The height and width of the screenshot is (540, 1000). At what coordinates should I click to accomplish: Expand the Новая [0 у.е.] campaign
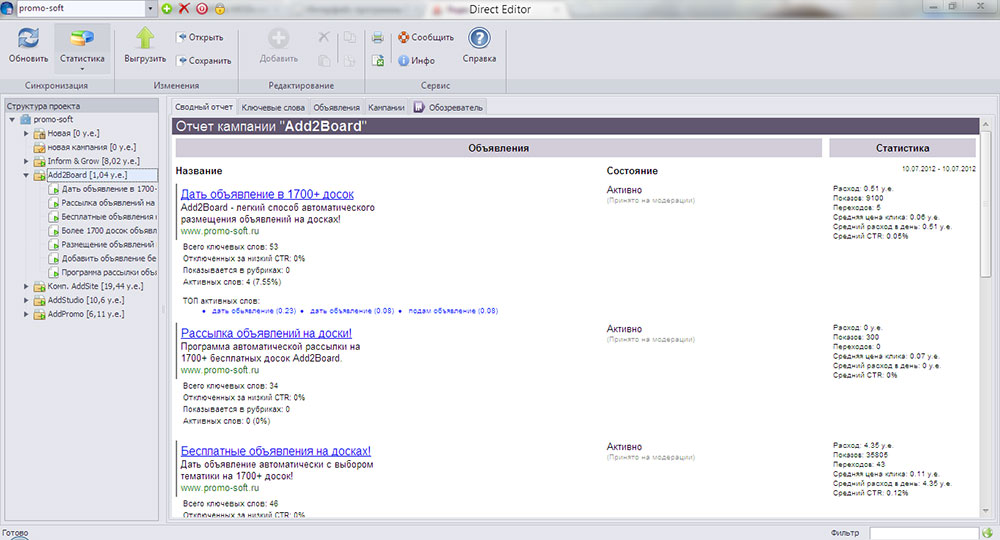(x=26, y=133)
